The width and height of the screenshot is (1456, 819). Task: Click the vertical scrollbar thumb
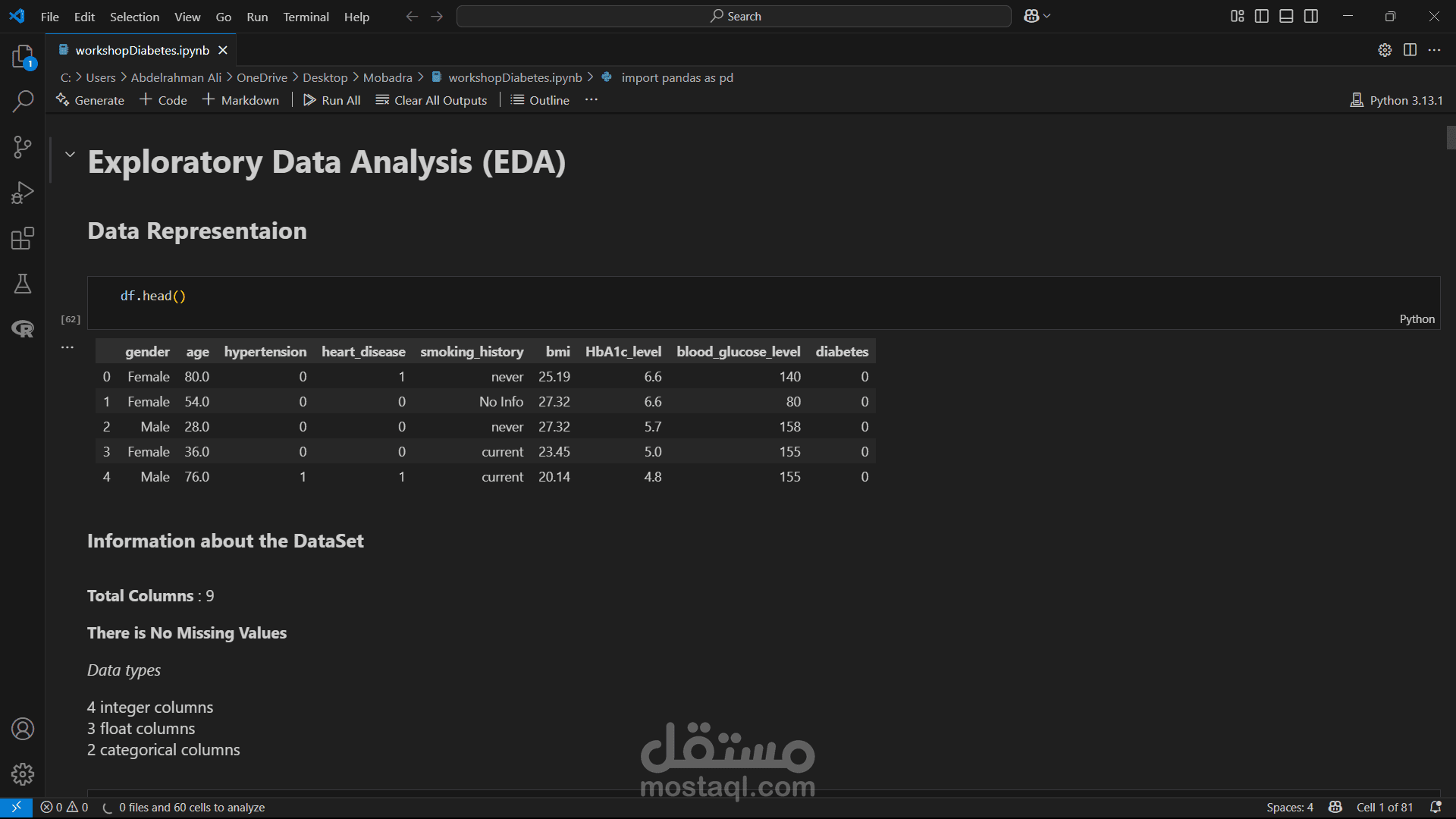1451,137
